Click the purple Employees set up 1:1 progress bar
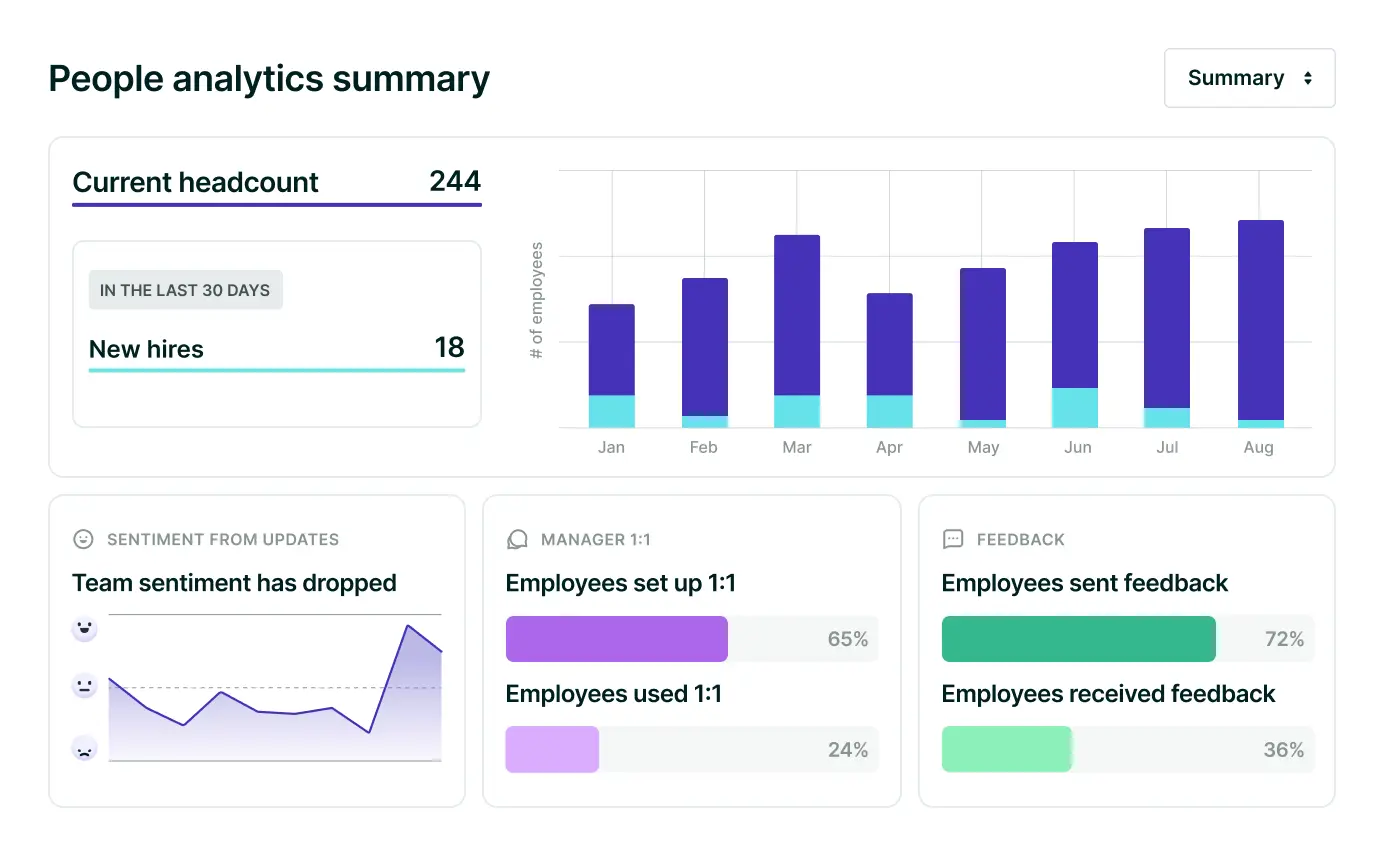Viewport: 1384px width, 856px height. (x=616, y=639)
